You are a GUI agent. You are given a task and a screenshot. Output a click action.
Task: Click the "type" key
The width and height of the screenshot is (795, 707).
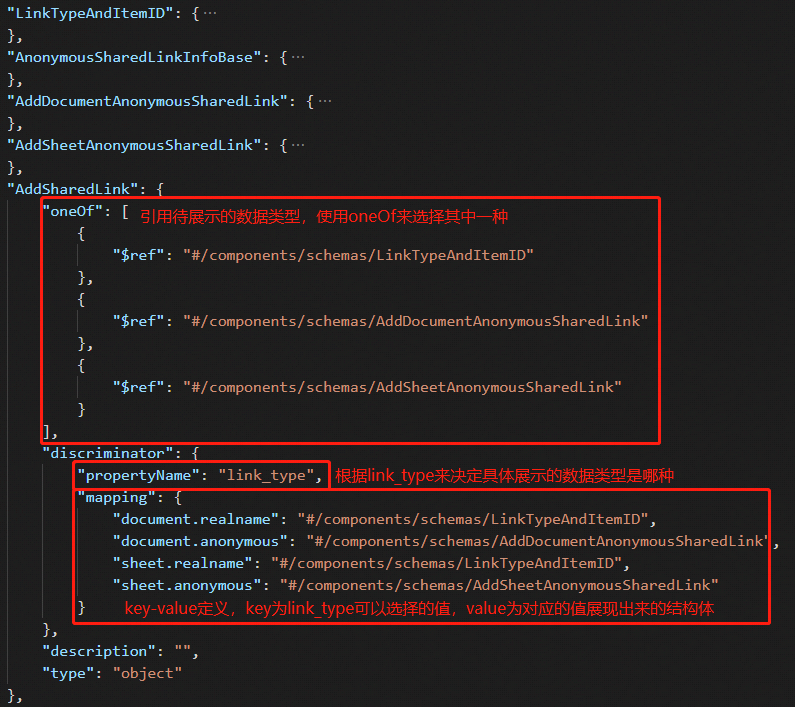[x=68, y=673]
